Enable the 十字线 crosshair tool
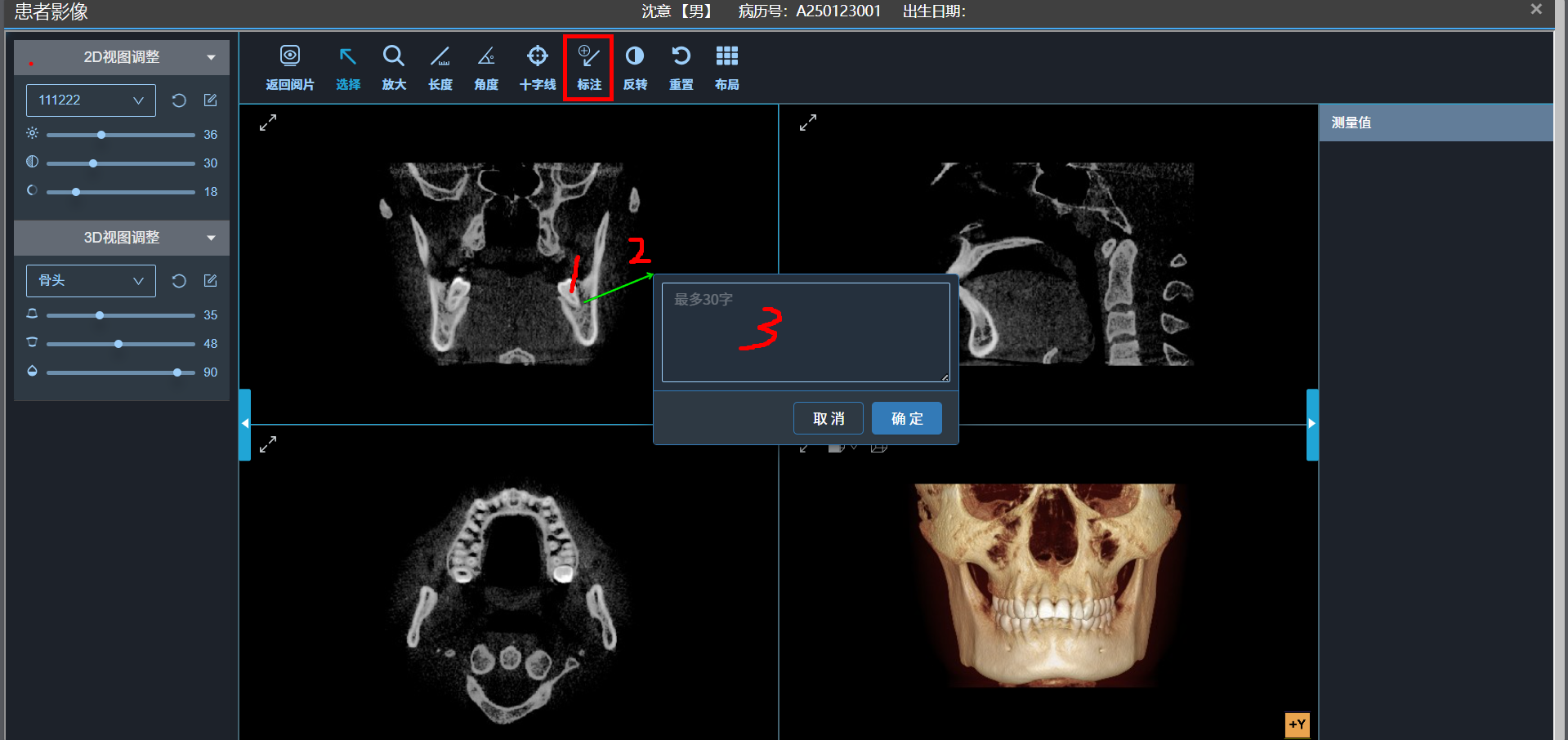This screenshot has width=1568, height=740. [537, 67]
